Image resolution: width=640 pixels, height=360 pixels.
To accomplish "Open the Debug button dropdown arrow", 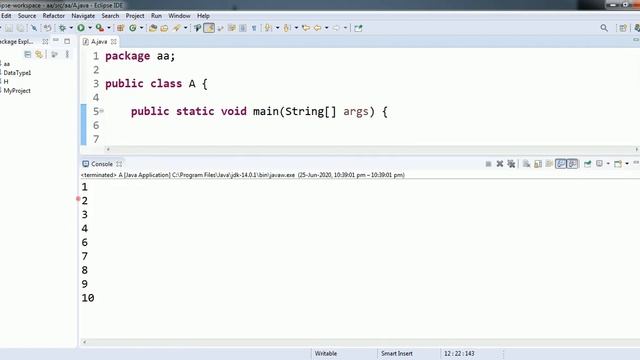I will coord(71,28).
